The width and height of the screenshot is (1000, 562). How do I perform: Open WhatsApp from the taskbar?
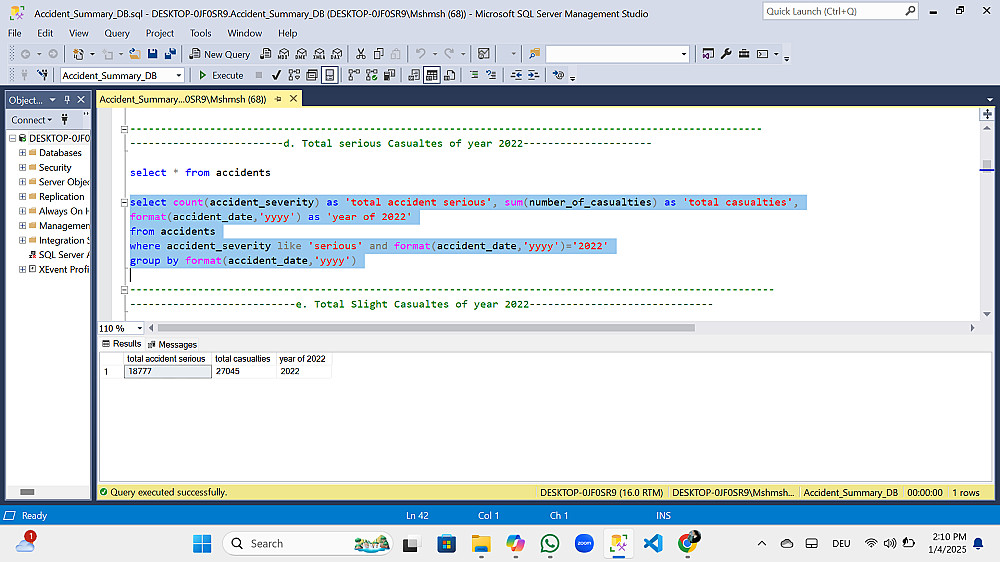tap(550, 543)
